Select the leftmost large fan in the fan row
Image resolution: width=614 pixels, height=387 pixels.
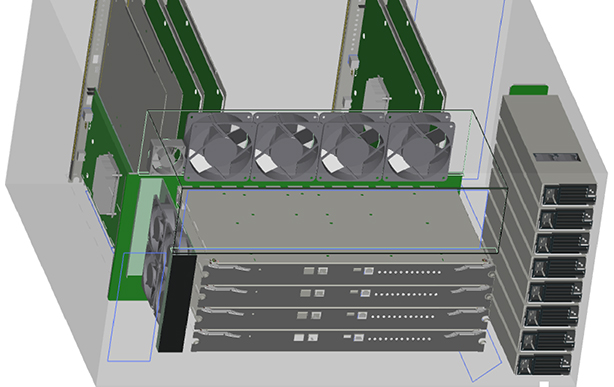[218, 149]
